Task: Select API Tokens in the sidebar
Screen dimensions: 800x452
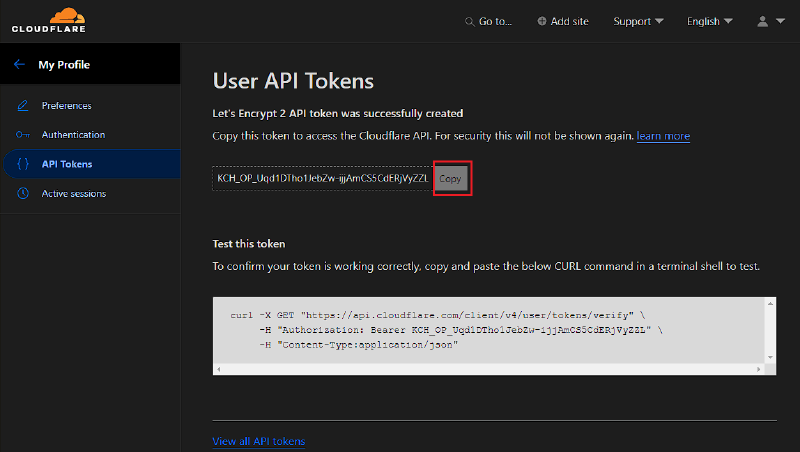Action: (x=67, y=164)
